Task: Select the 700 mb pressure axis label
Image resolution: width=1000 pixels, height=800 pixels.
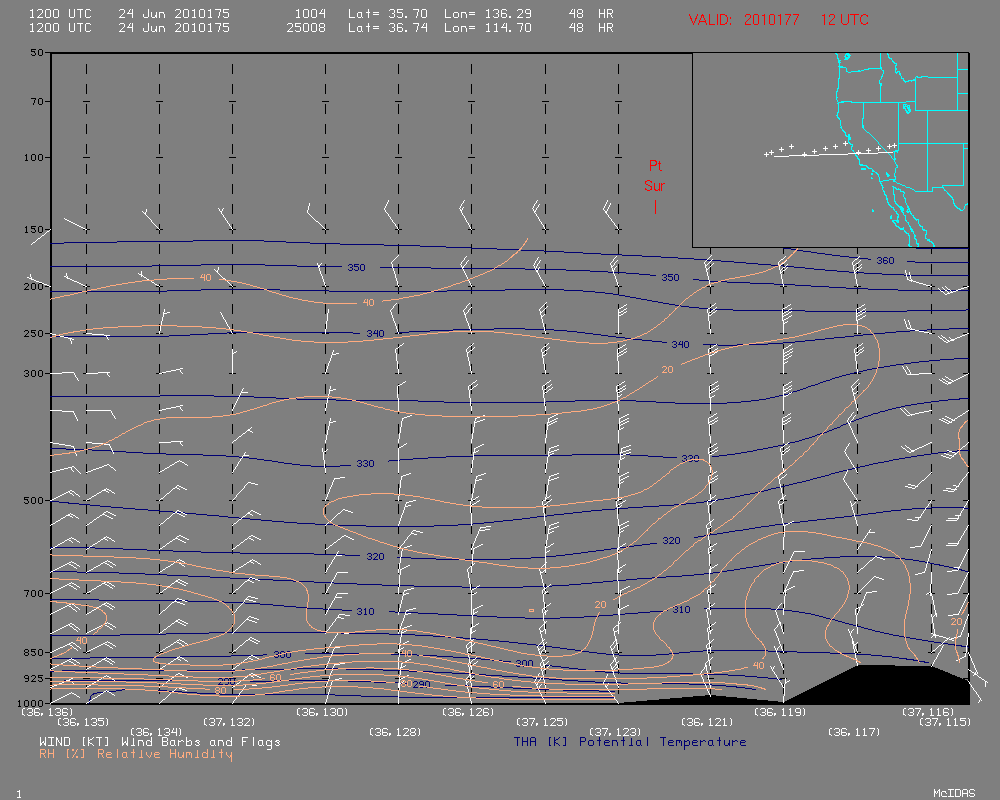Action: point(33,593)
